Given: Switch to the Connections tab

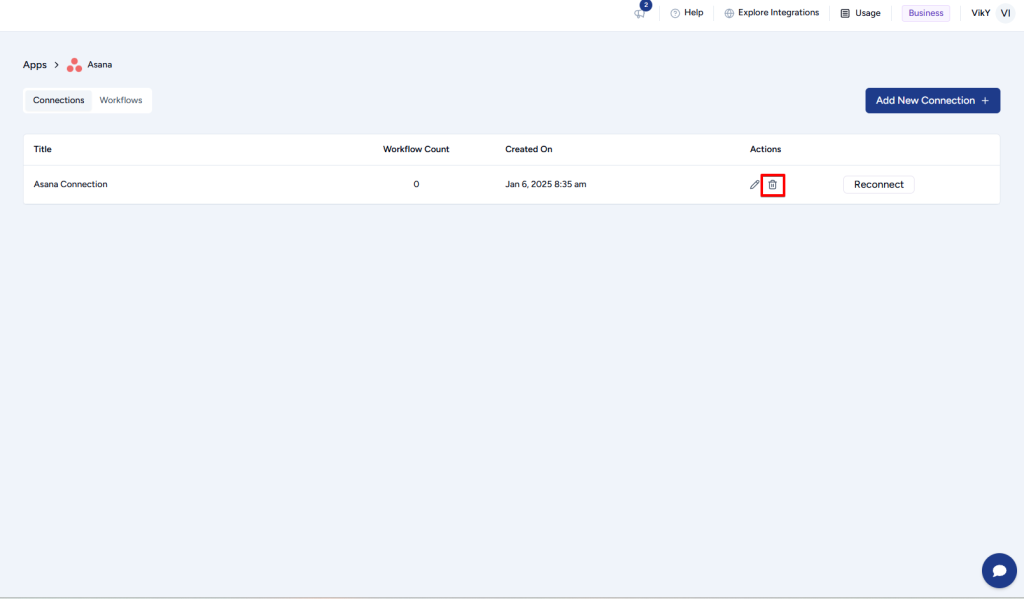Looking at the screenshot, I should coord(58,100).
